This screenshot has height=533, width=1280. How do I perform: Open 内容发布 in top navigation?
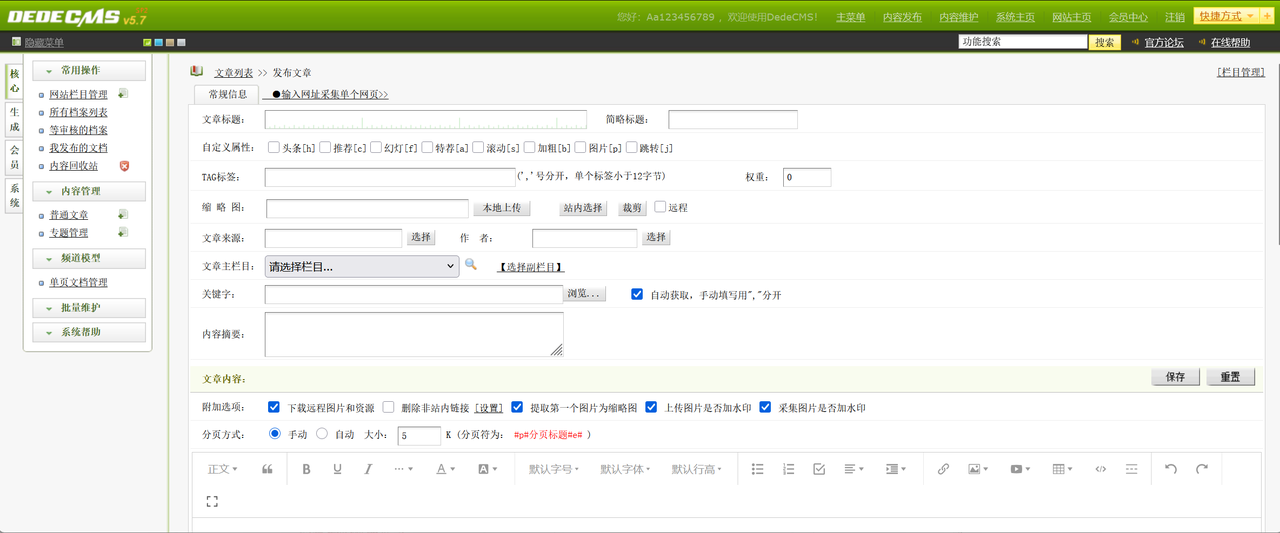(x=902, y=17)
